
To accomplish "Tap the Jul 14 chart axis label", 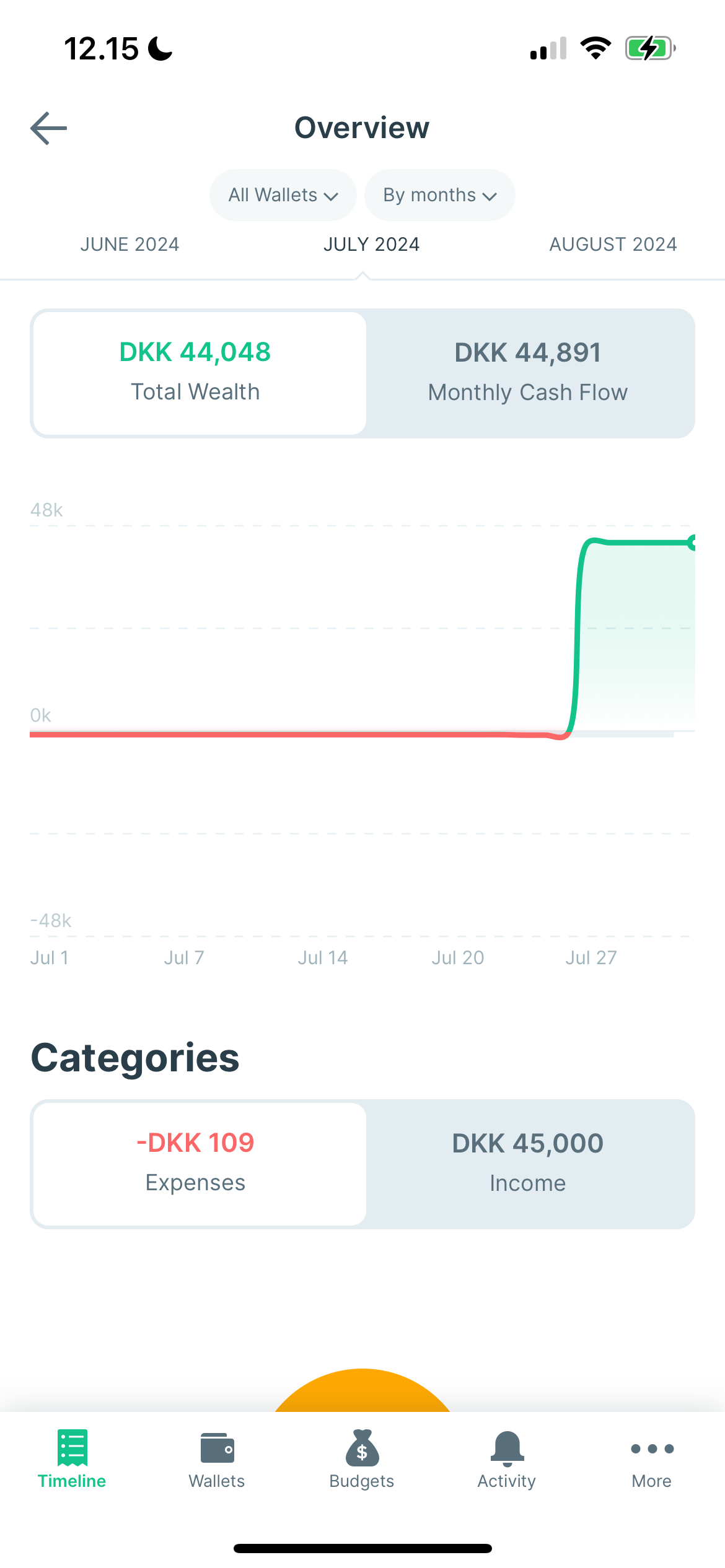I will point(322,957).
